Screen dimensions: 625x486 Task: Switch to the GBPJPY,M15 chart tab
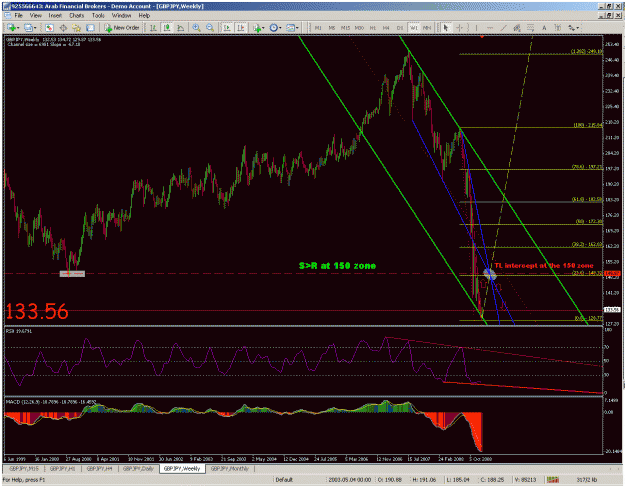point(24,468)
